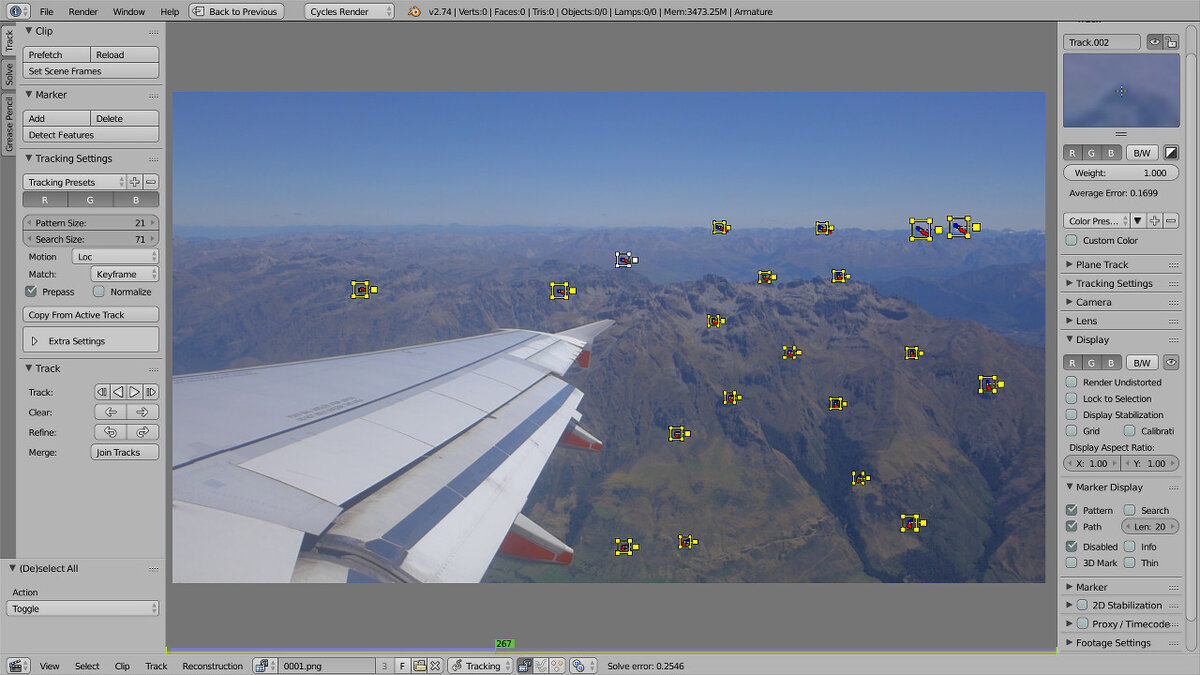Open the Window menu
The width and height of the screenshot is (1200, 675).
pos(128,11)
